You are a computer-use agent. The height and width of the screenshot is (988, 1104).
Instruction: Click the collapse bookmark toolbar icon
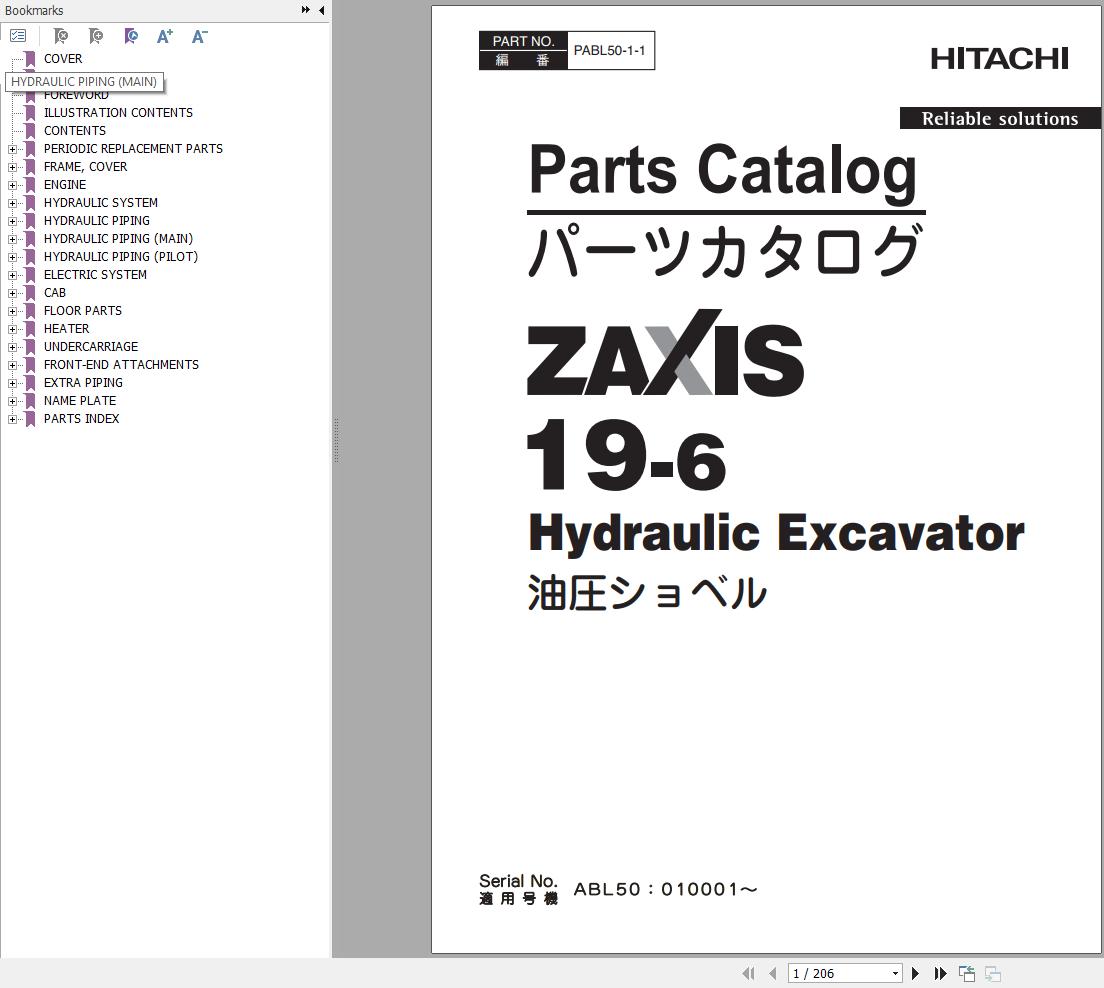[x=61, y=36]
